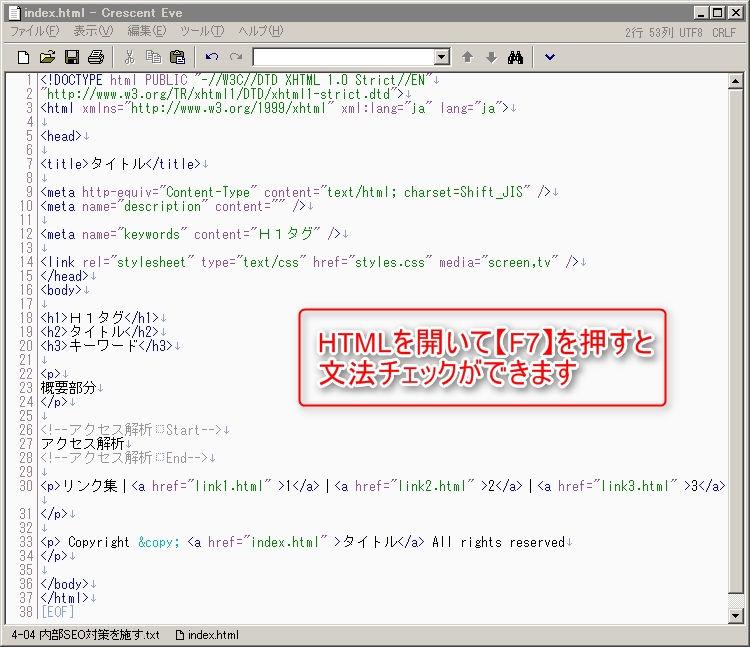Screen dimensions: 750x647
Task: Open the ファイル(F) menu
Action: (35, 31)
